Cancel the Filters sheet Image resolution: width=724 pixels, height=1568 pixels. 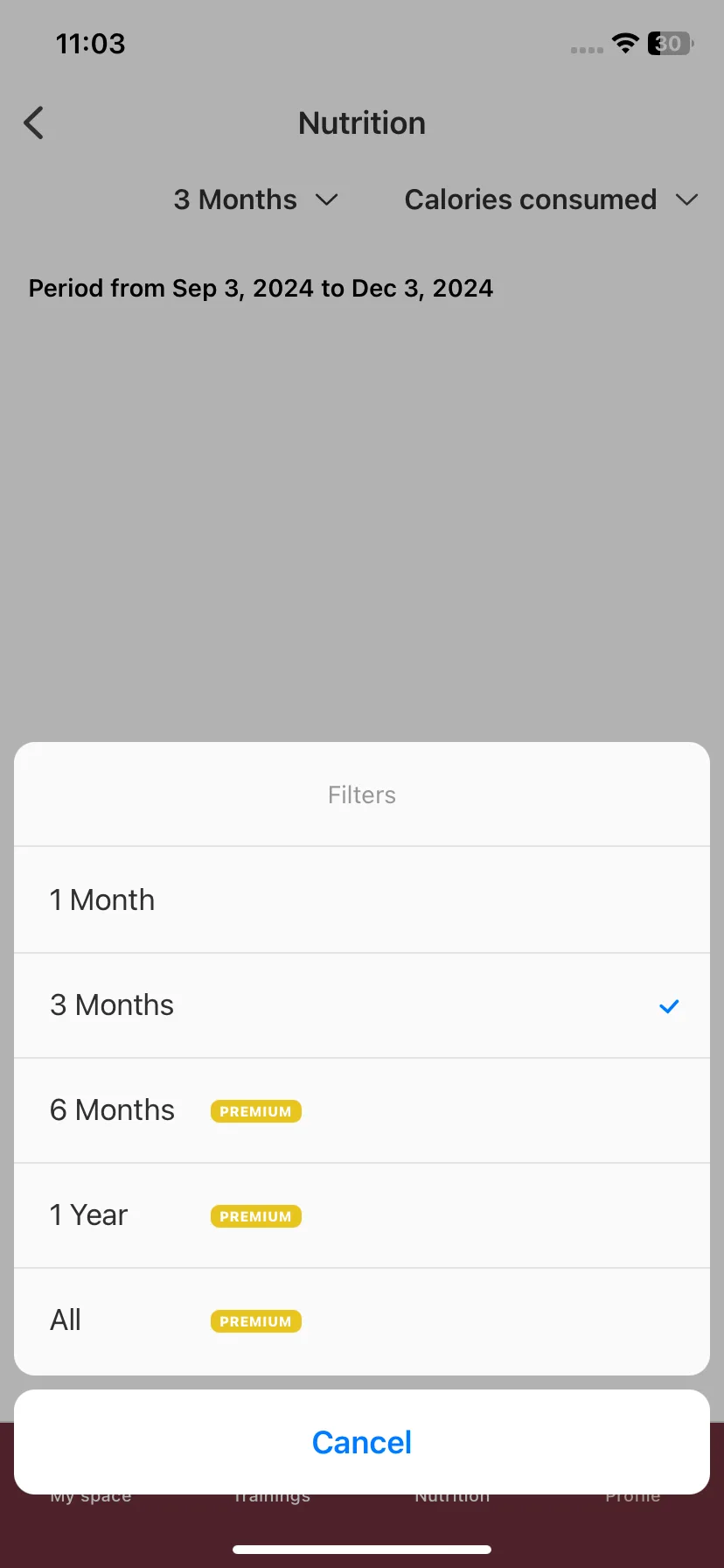[362, 1442]
